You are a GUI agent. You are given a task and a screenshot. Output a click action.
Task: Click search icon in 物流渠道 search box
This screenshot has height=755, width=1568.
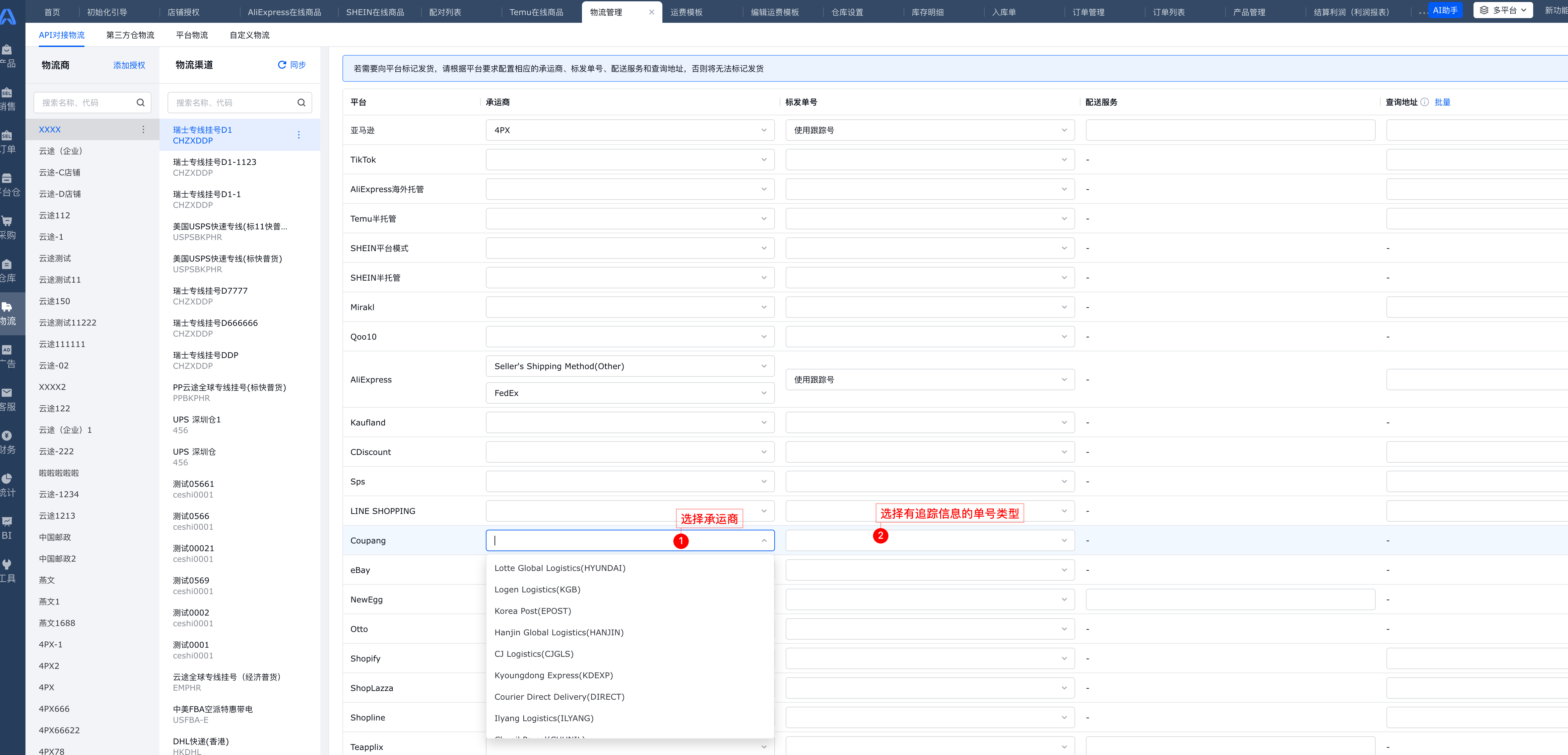tap(301, 102)
